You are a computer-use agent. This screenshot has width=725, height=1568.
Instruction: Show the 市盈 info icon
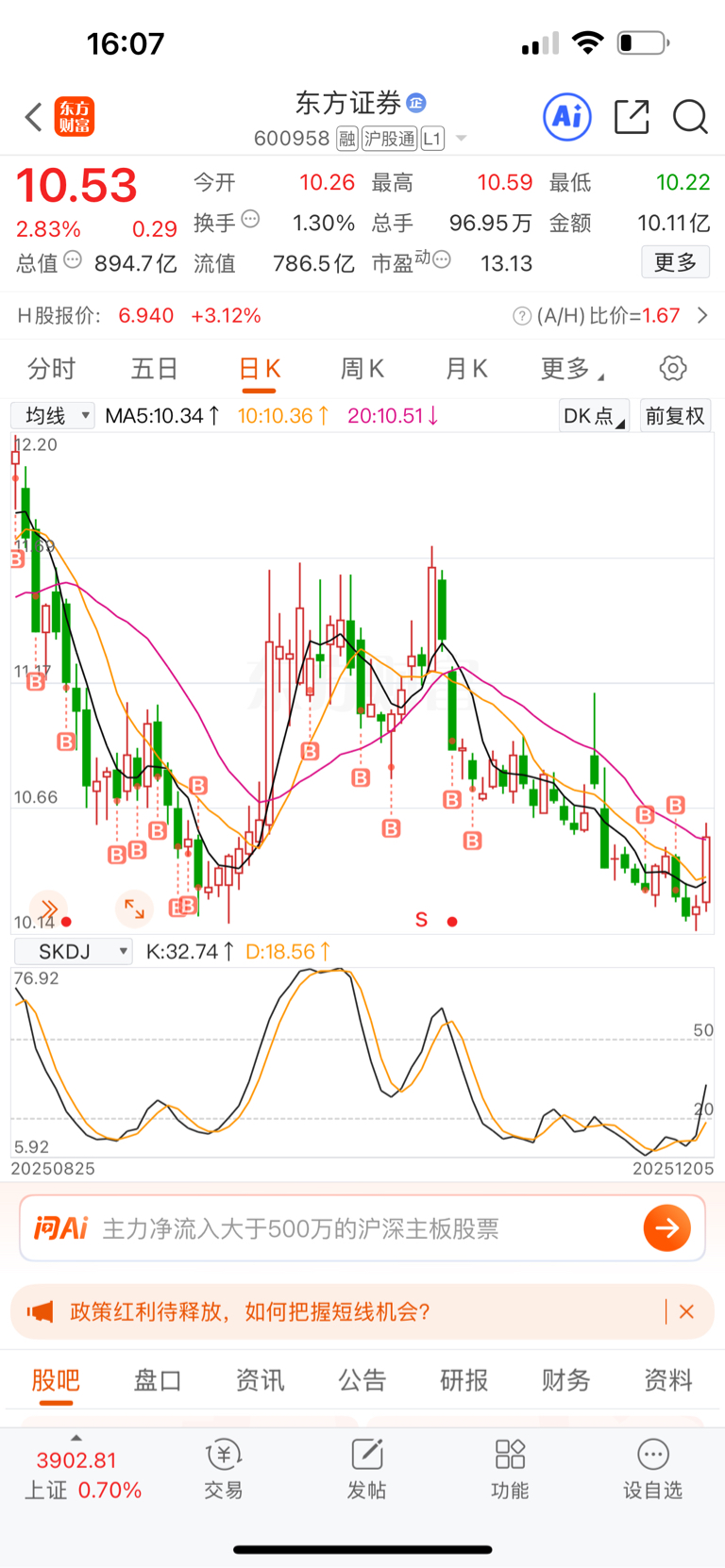442,259
